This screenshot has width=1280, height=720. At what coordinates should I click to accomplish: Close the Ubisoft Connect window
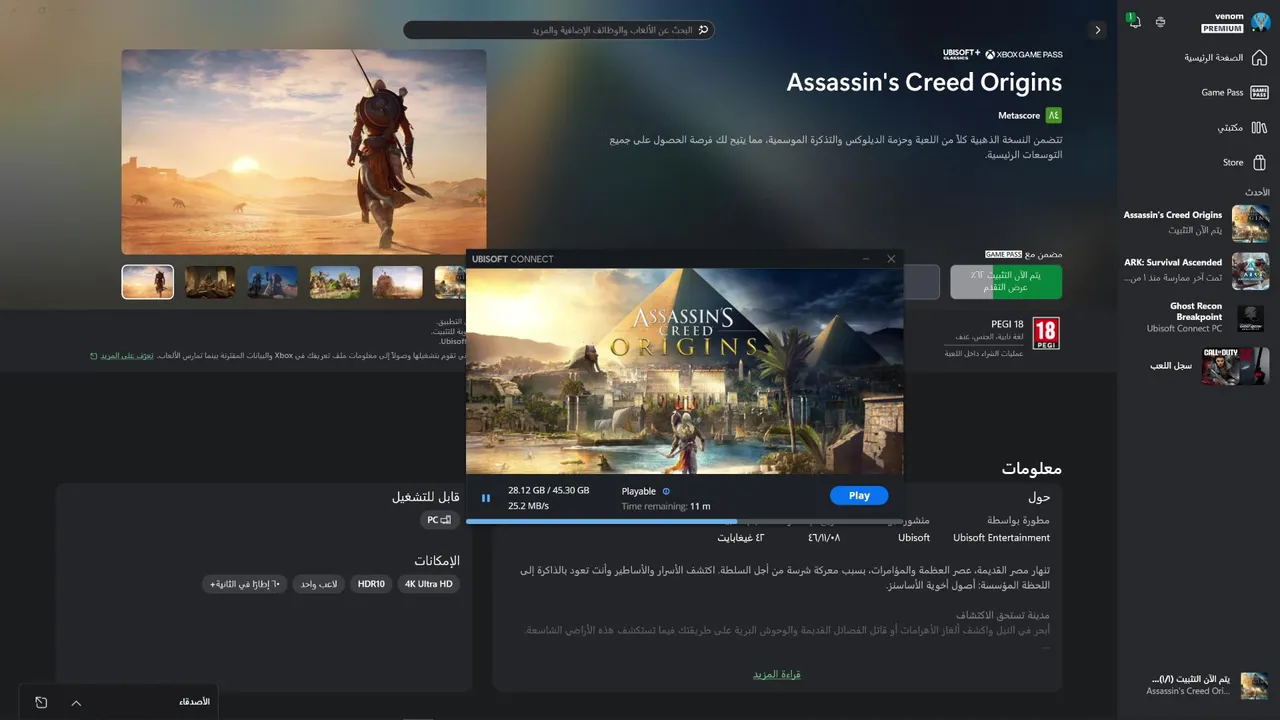coord(891,259)
